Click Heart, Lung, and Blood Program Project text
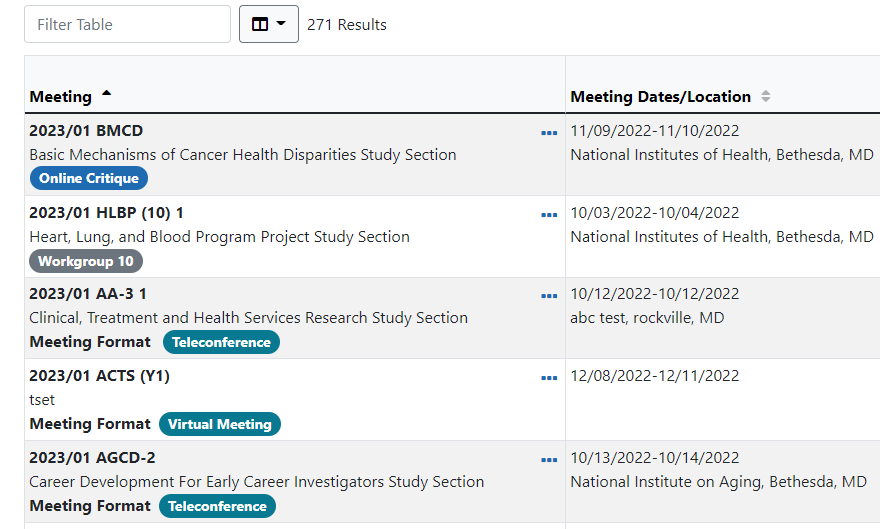The image size is (880, 529). coord(219,237)
